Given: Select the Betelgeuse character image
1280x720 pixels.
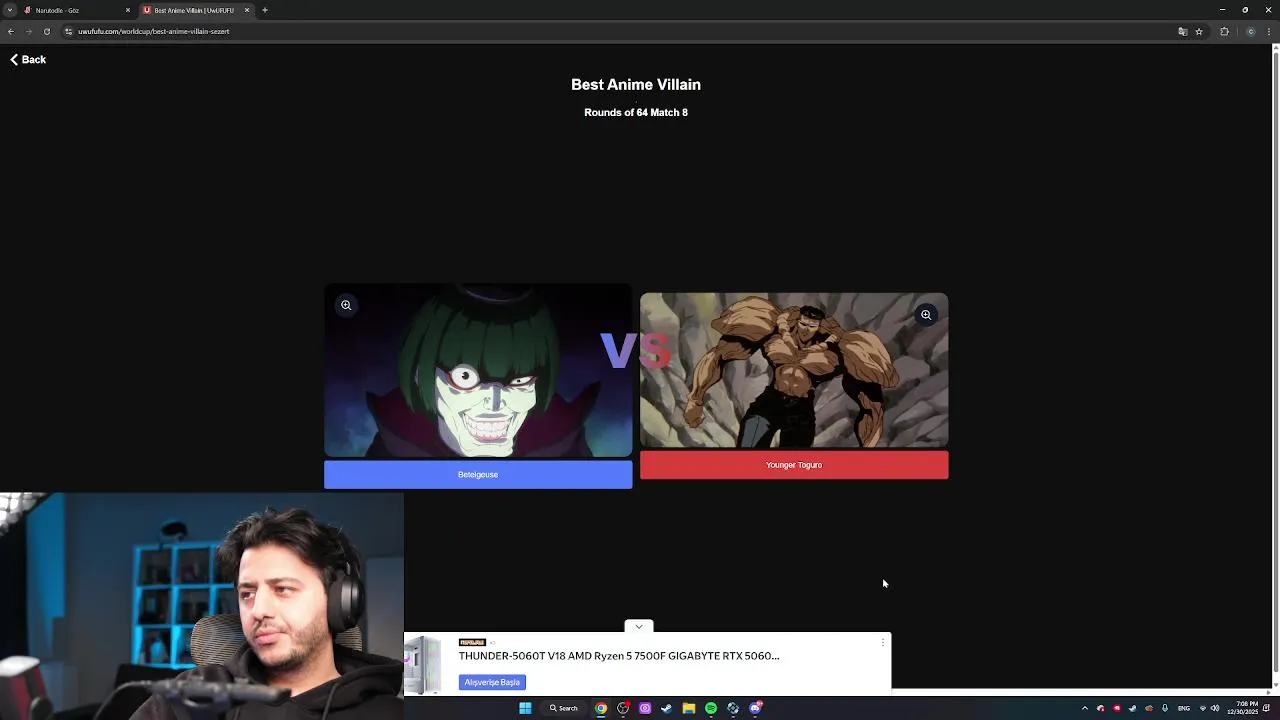Looking at the screenshot, I should point(478,370).
